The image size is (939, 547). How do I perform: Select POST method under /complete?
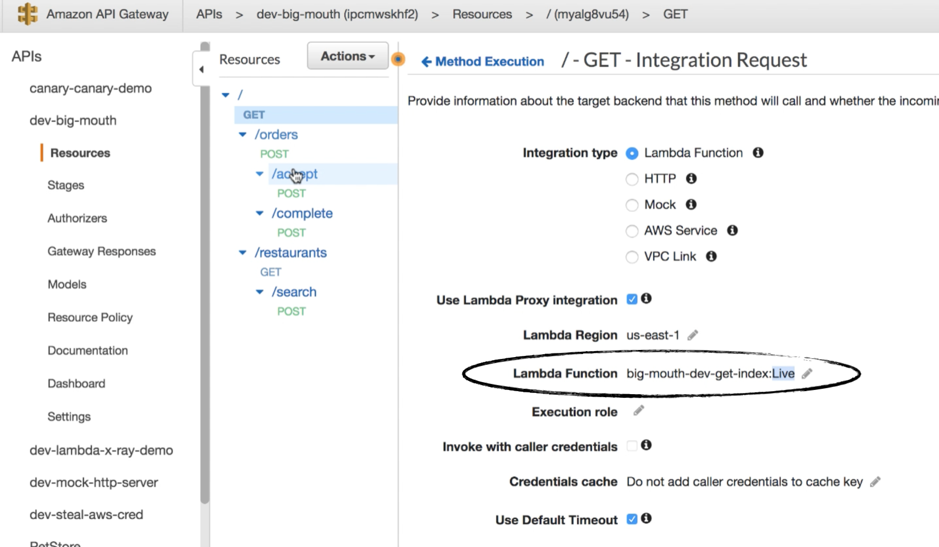(x=292, y=232)
